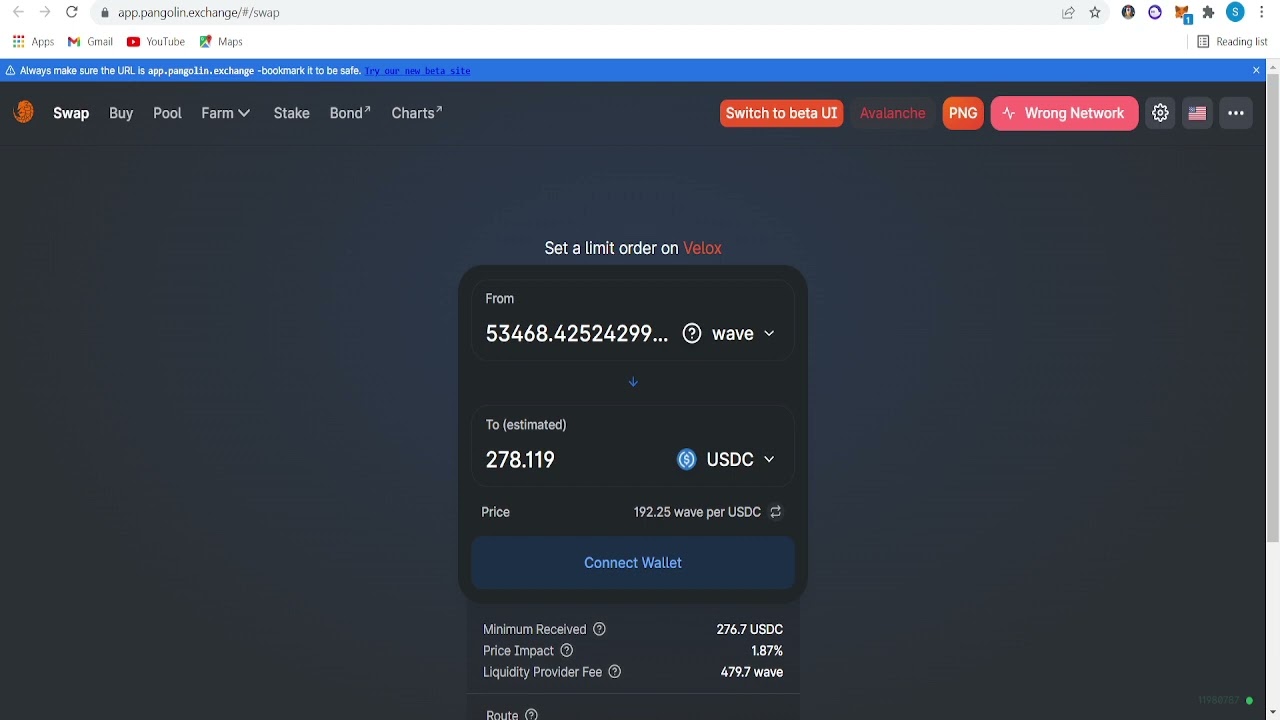Viewport: 1280px width, 720px height.
Task: Click the US flag language icon
Action: coord(1197,113)
